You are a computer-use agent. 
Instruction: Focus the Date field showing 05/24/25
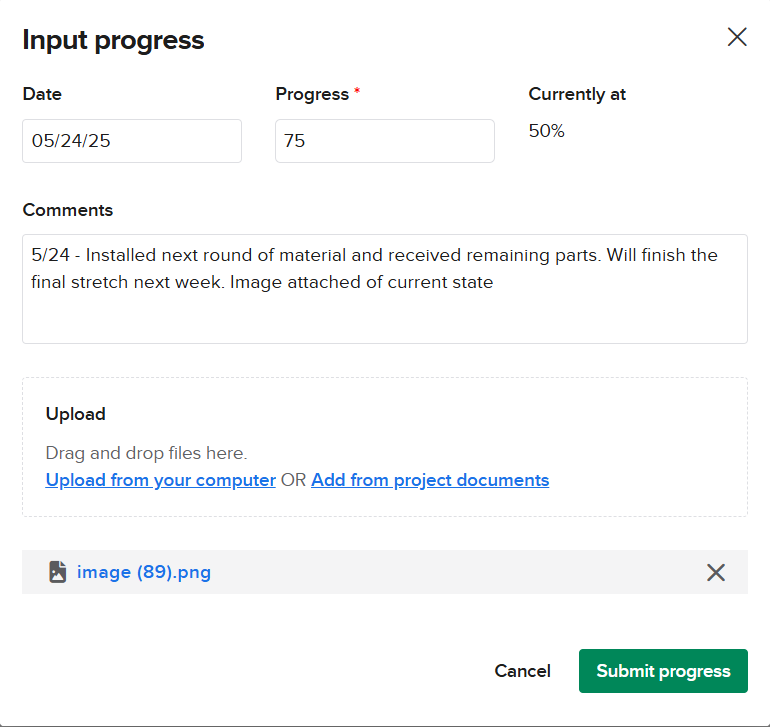(x=131, y=141)
